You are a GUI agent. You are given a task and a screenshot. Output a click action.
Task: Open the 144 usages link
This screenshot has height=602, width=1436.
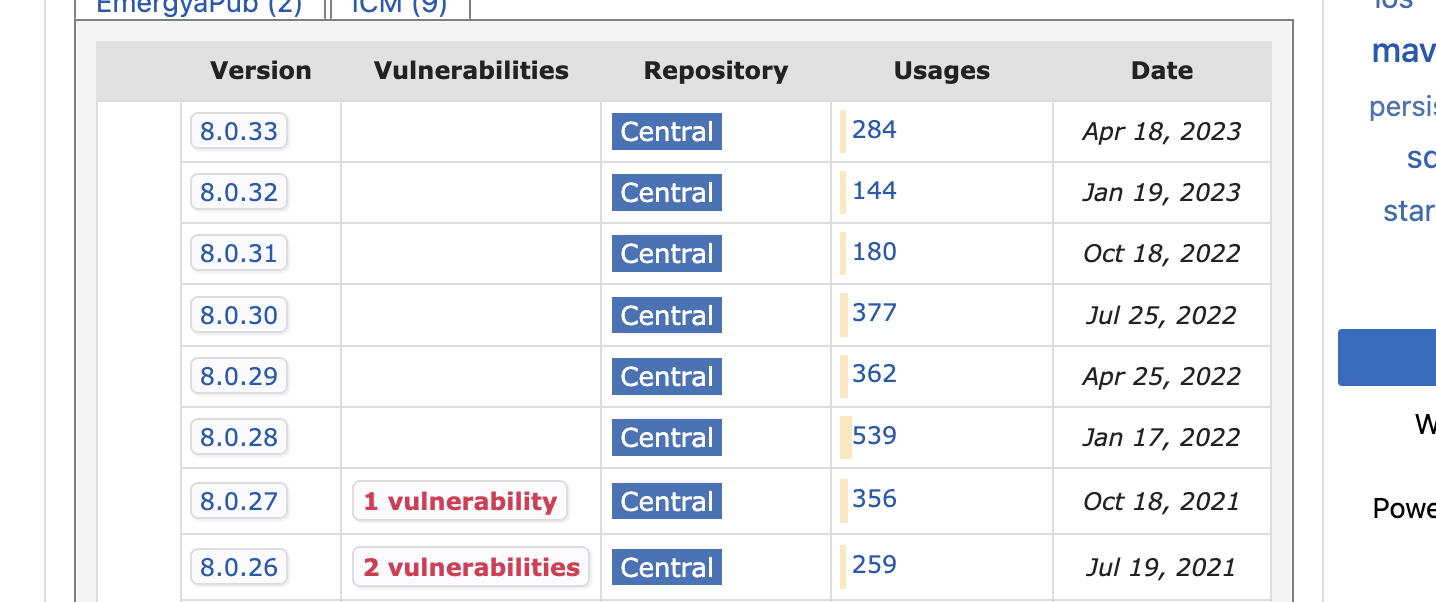(874, 190)
